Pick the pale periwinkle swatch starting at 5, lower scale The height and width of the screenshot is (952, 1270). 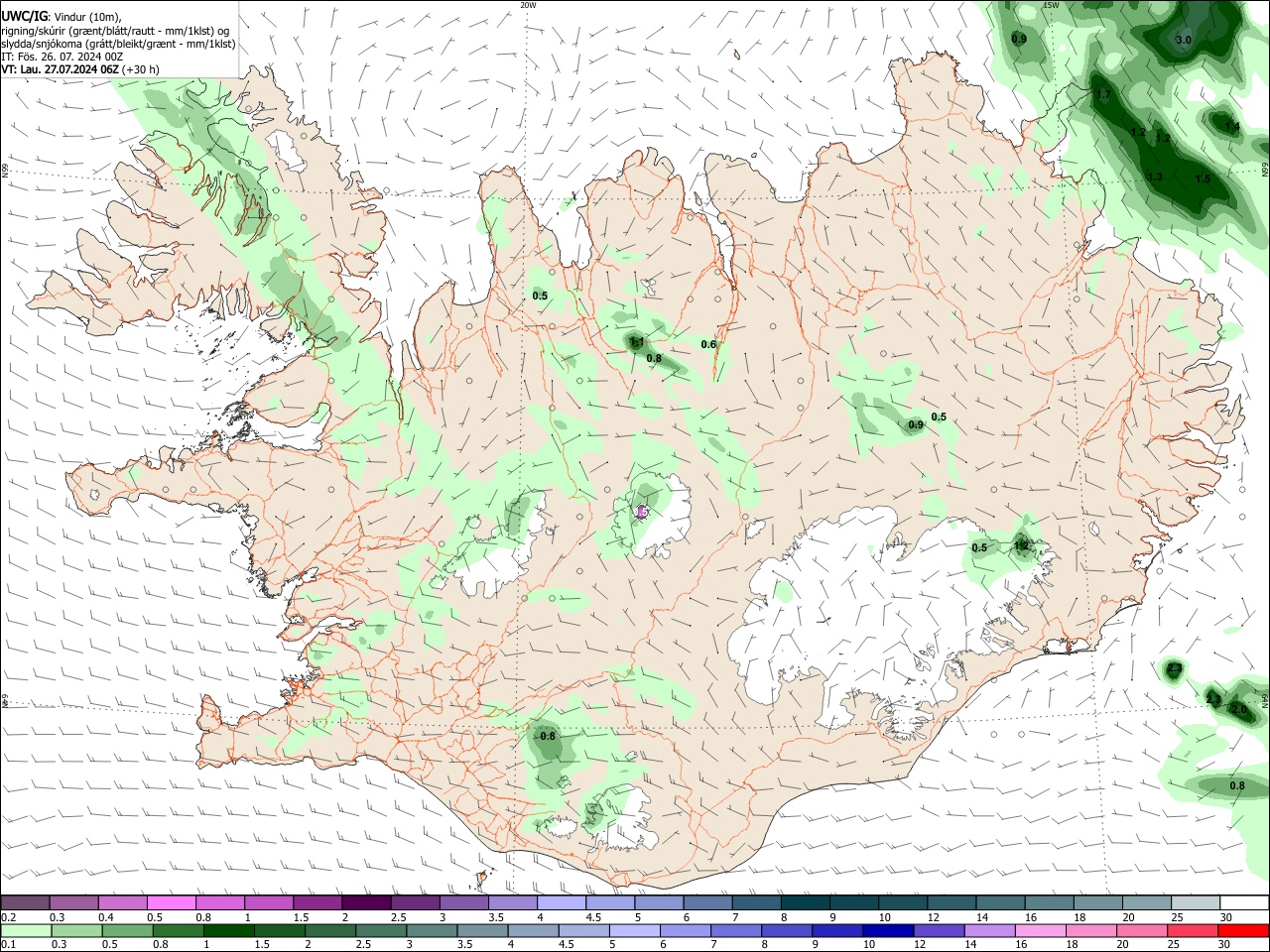[635, 931]
